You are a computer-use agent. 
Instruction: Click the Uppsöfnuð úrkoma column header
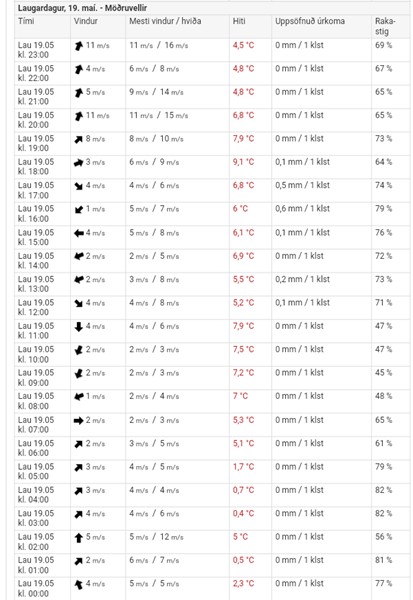[x=310, y=21]
